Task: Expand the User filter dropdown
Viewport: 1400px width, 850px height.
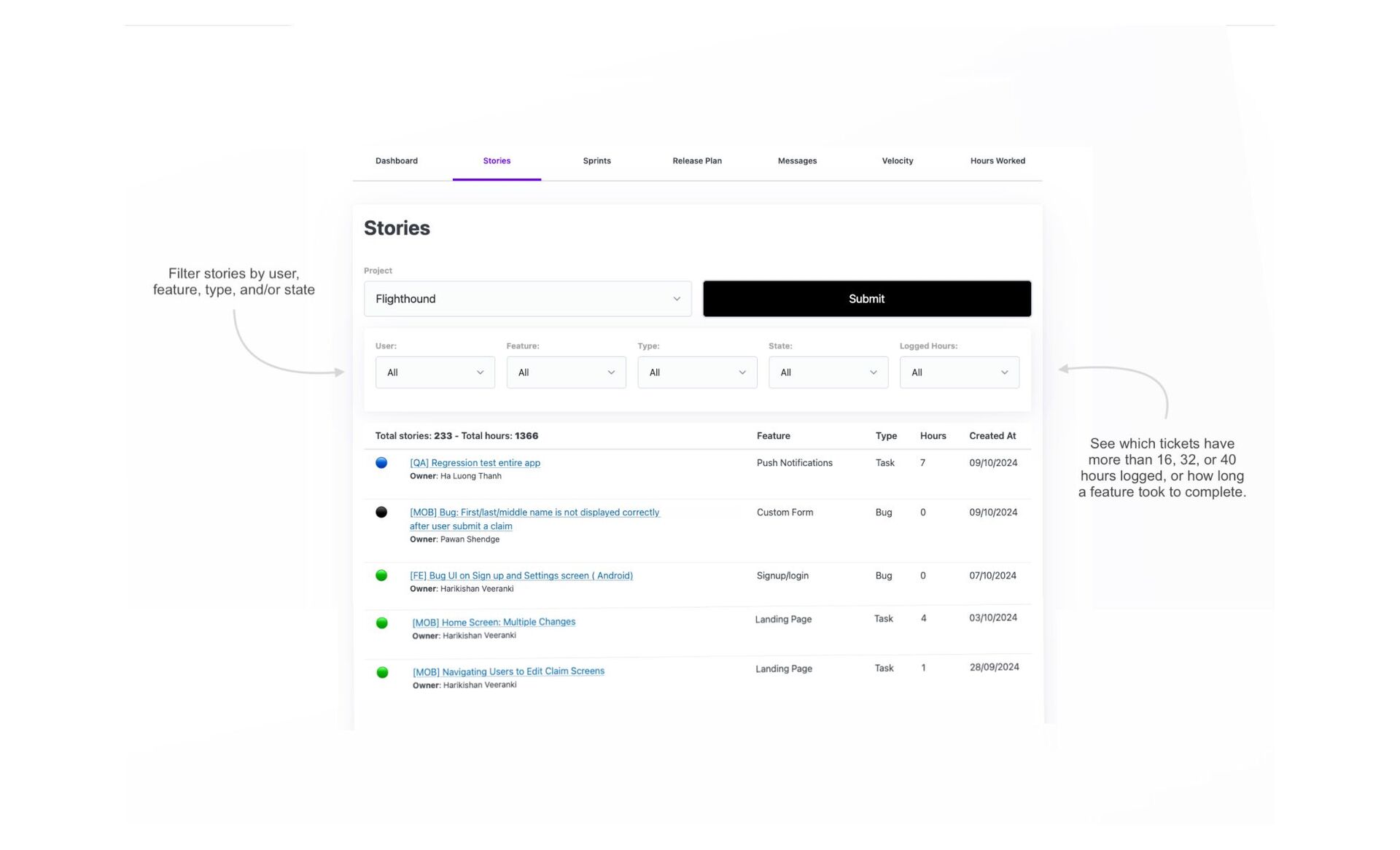Action: point(435,373)
